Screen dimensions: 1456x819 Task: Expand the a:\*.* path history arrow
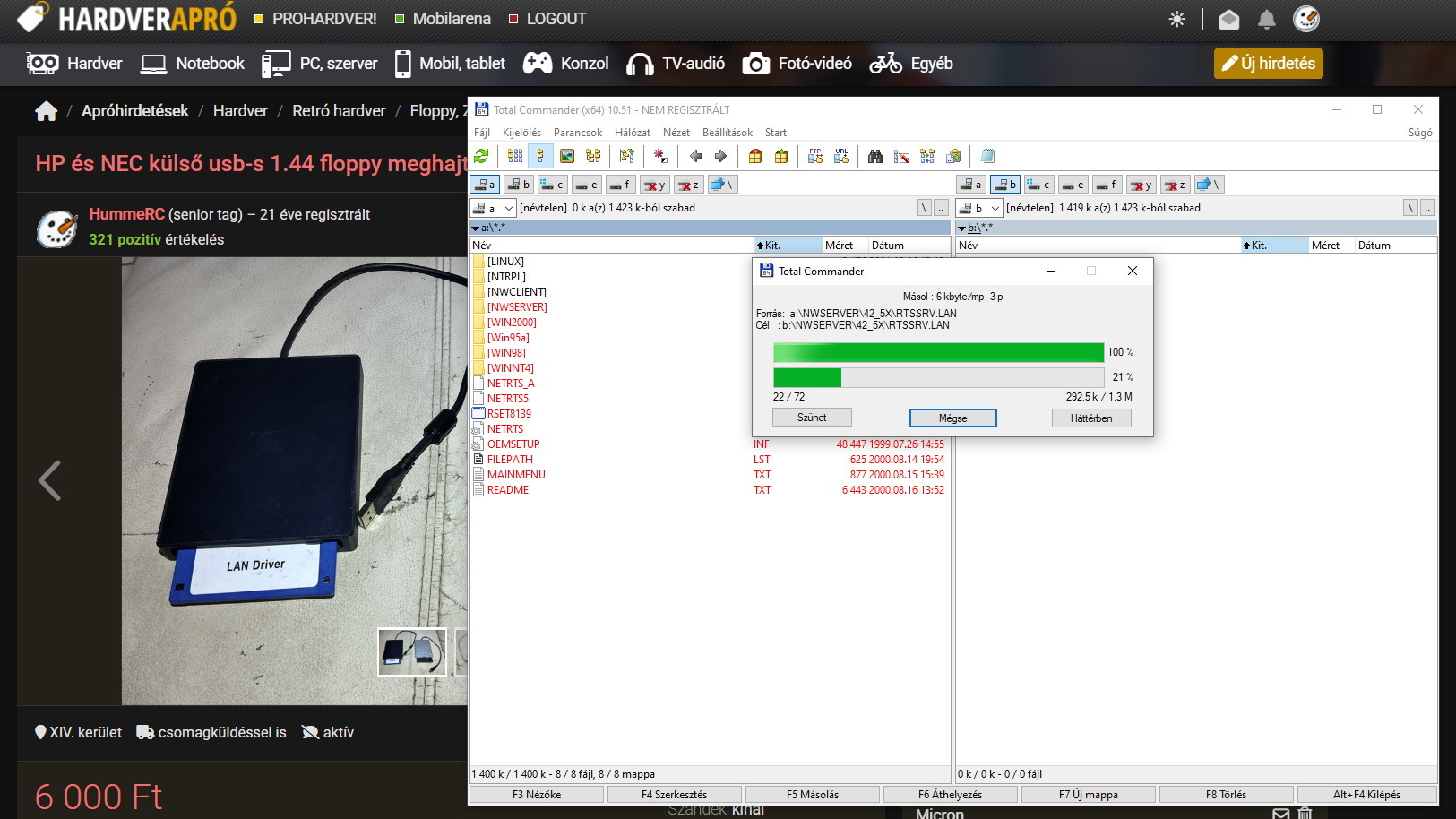tap(476, 228)
